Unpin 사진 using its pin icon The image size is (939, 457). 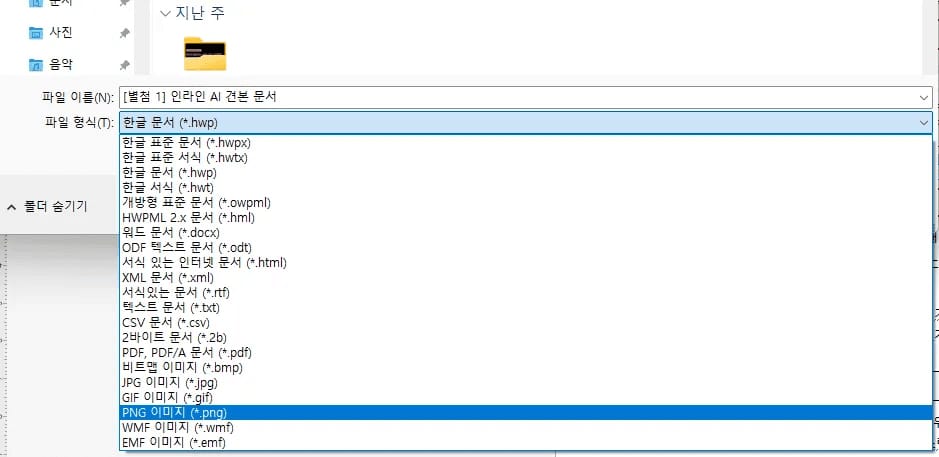coord(124,33)
